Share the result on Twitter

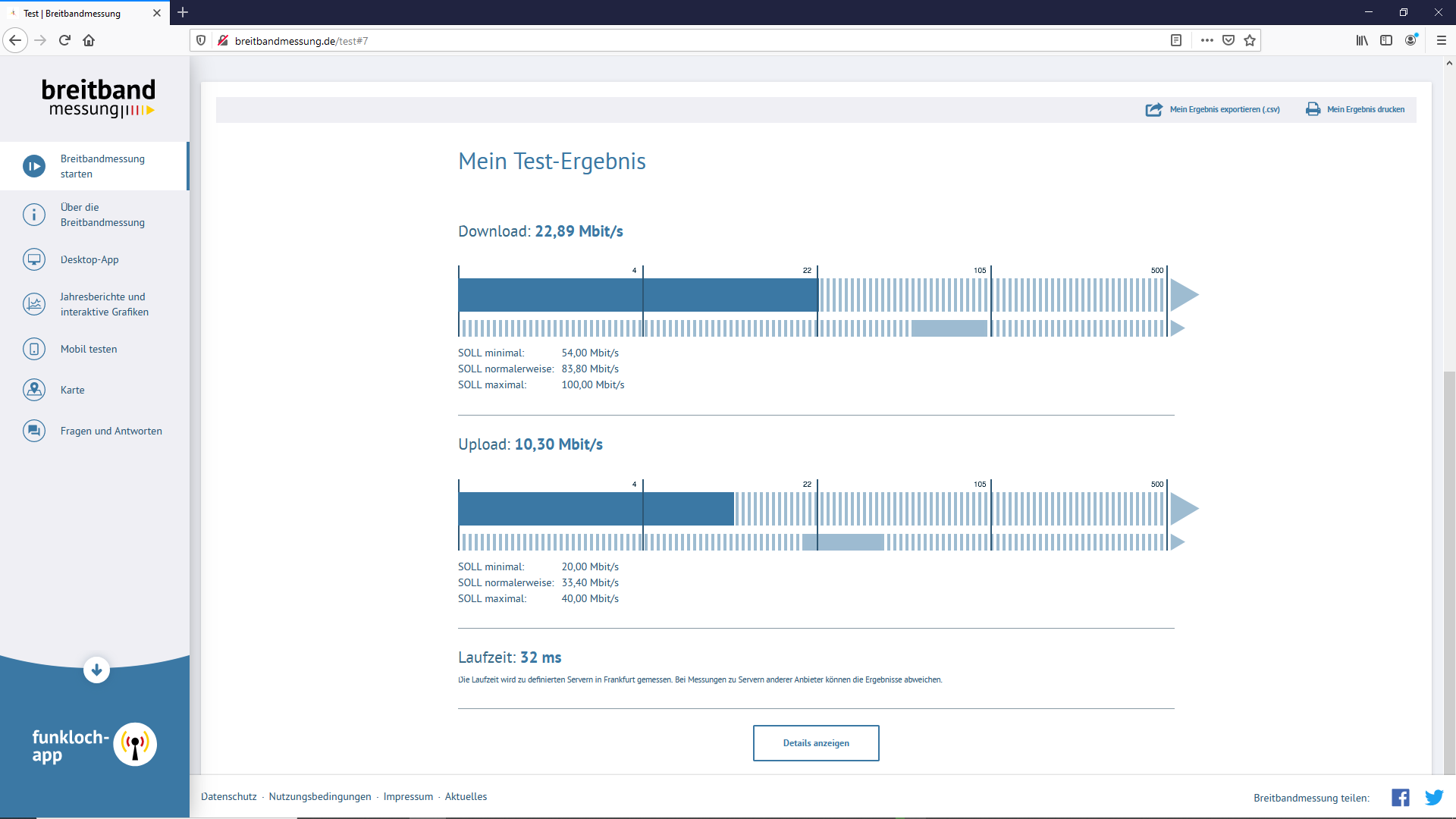[x=1433, y=797]
